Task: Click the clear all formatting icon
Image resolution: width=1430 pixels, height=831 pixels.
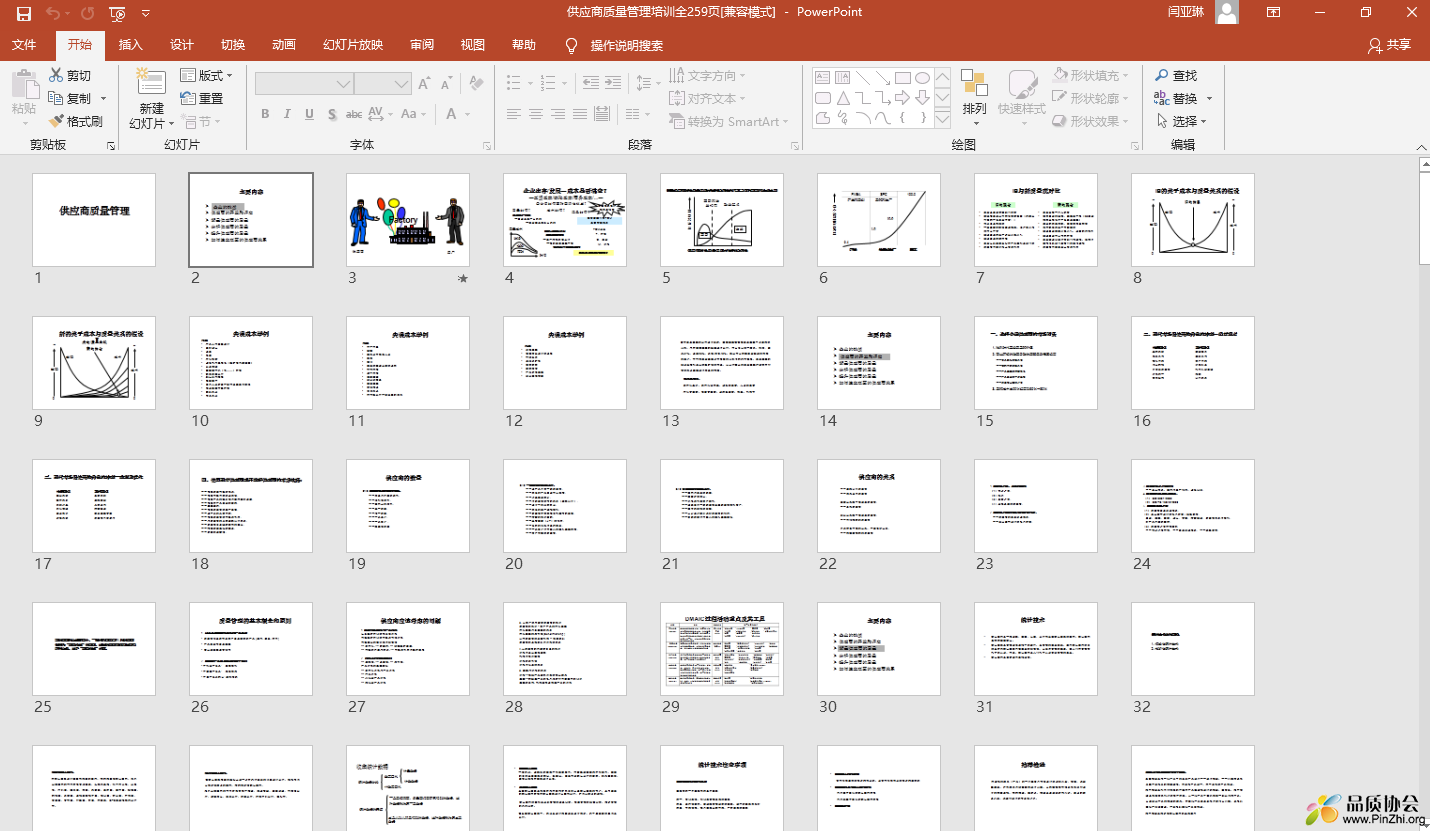Action: (x=476, y=84)
